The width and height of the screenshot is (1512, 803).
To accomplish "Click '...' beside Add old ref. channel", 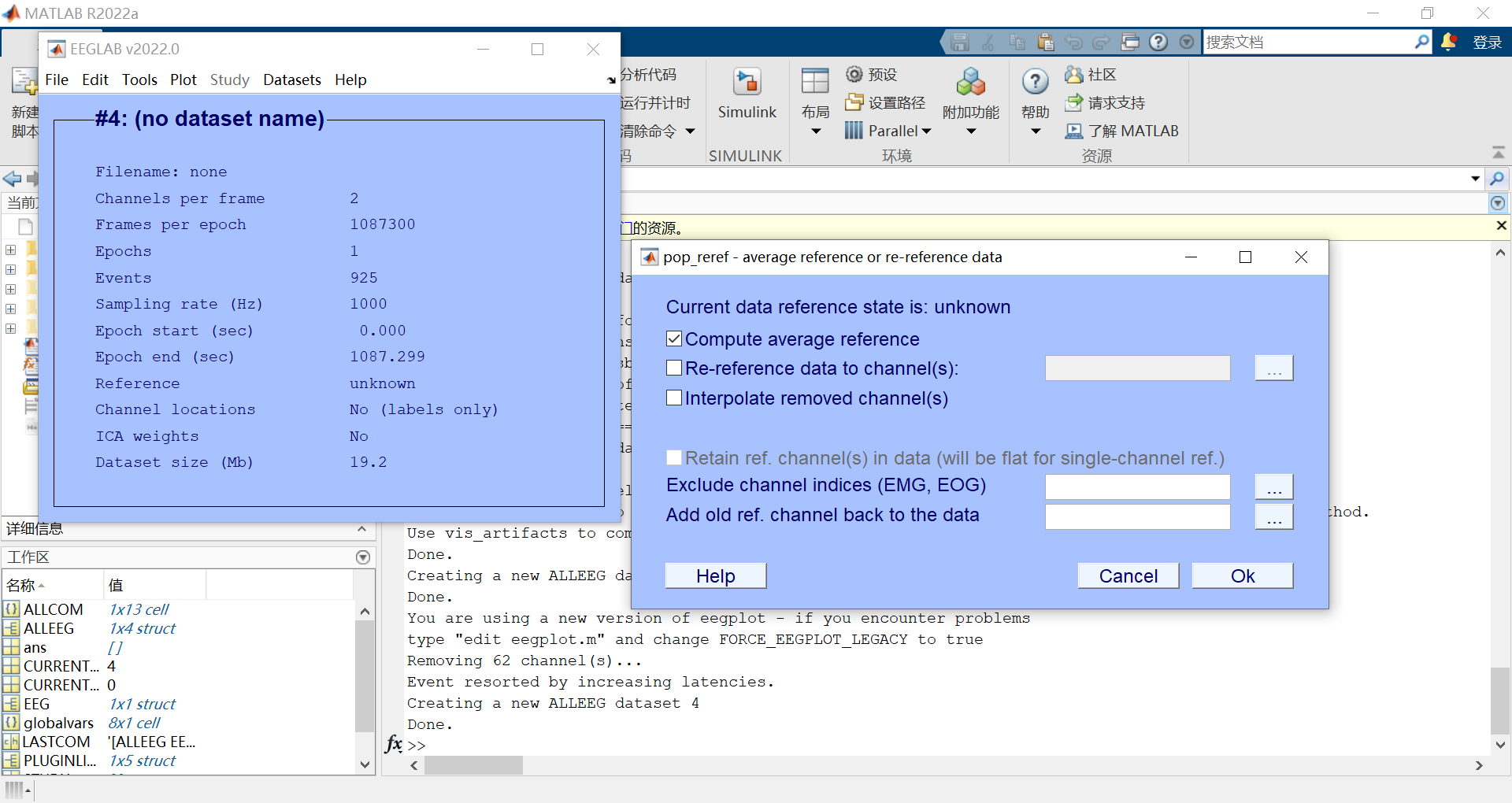I will point(1274,516).
